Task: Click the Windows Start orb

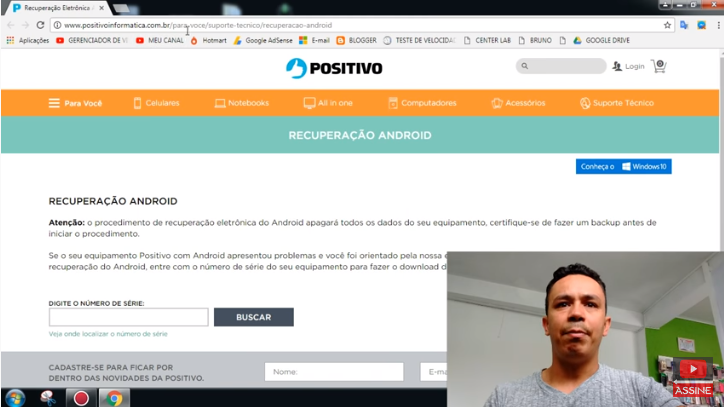Action: pyautogui.click(x=15, y=398)
